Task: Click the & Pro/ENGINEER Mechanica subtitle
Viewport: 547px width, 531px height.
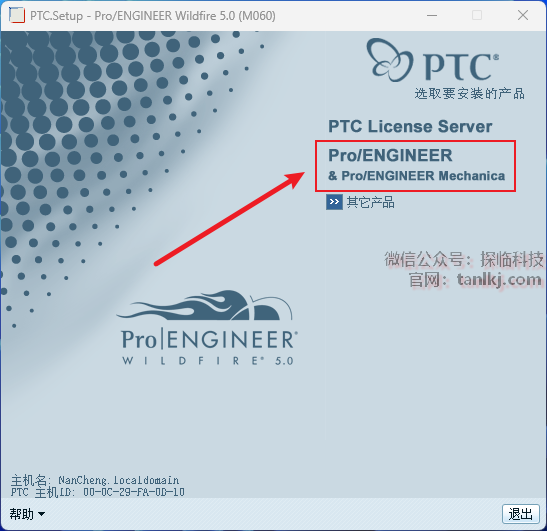Action: pyautogui.click(x=417, y=176)
